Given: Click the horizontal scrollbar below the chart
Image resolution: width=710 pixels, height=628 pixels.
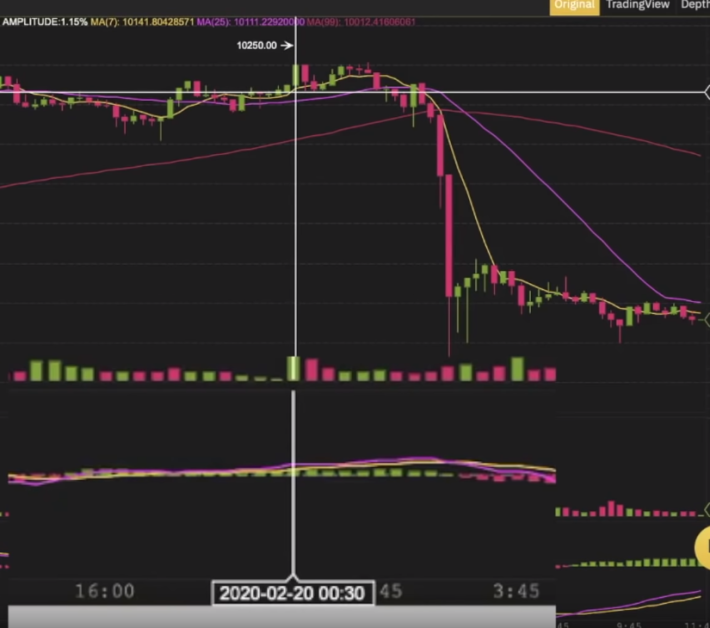Looking at the screenshot, I should point(282,617).
